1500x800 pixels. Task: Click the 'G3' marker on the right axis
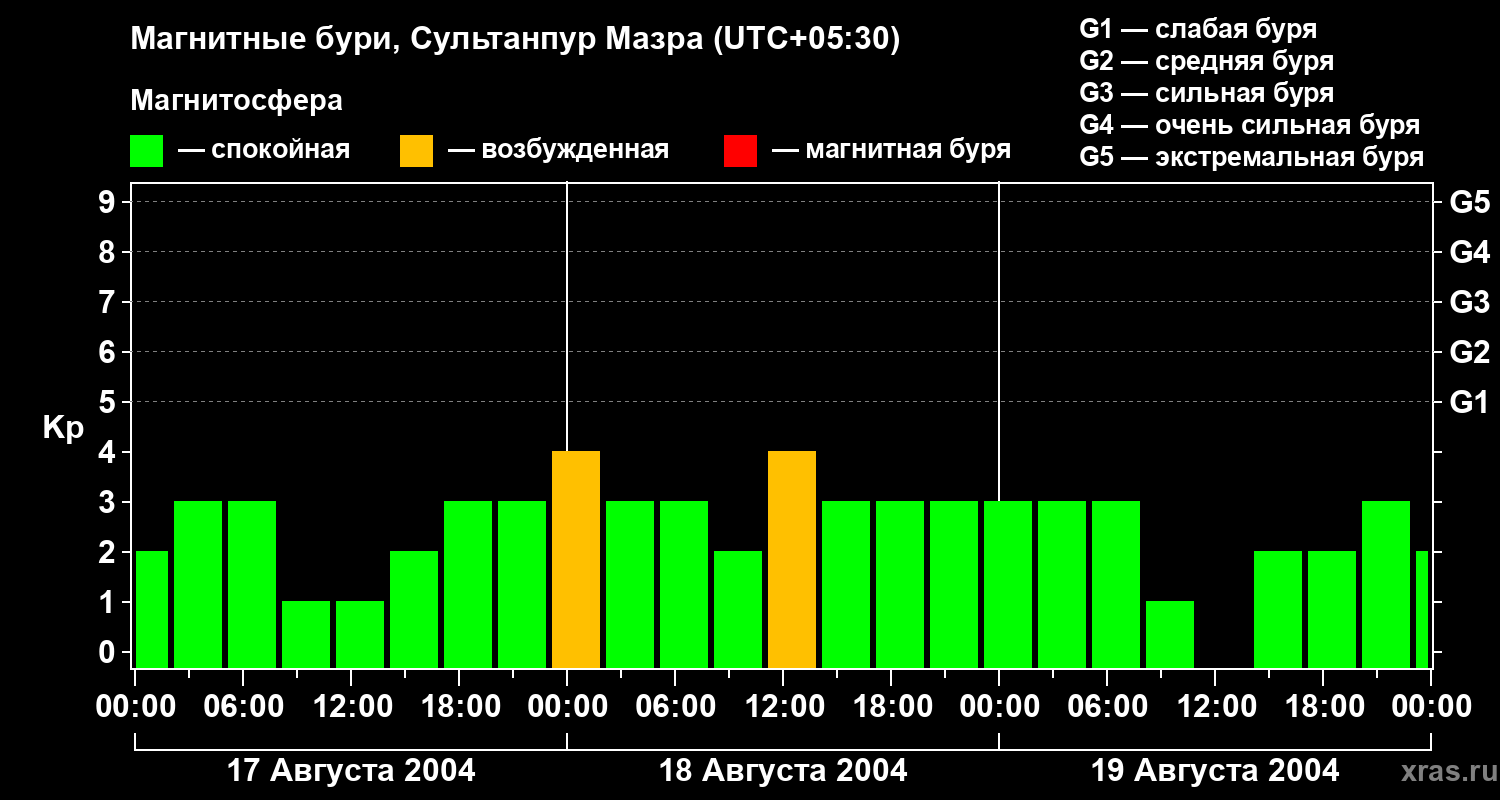click(1469, 302)
